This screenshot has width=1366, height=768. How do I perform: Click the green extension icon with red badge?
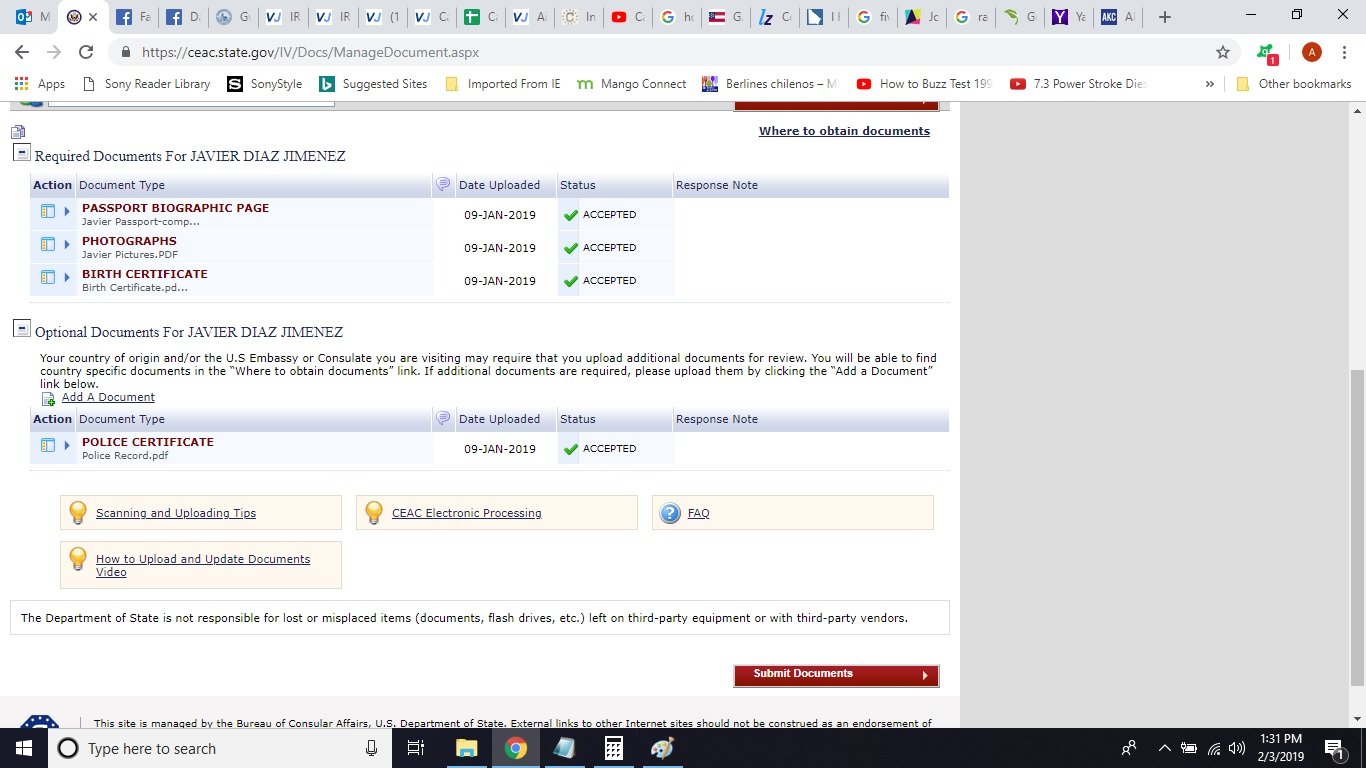pyautogui.click(x=1267, y=53)
